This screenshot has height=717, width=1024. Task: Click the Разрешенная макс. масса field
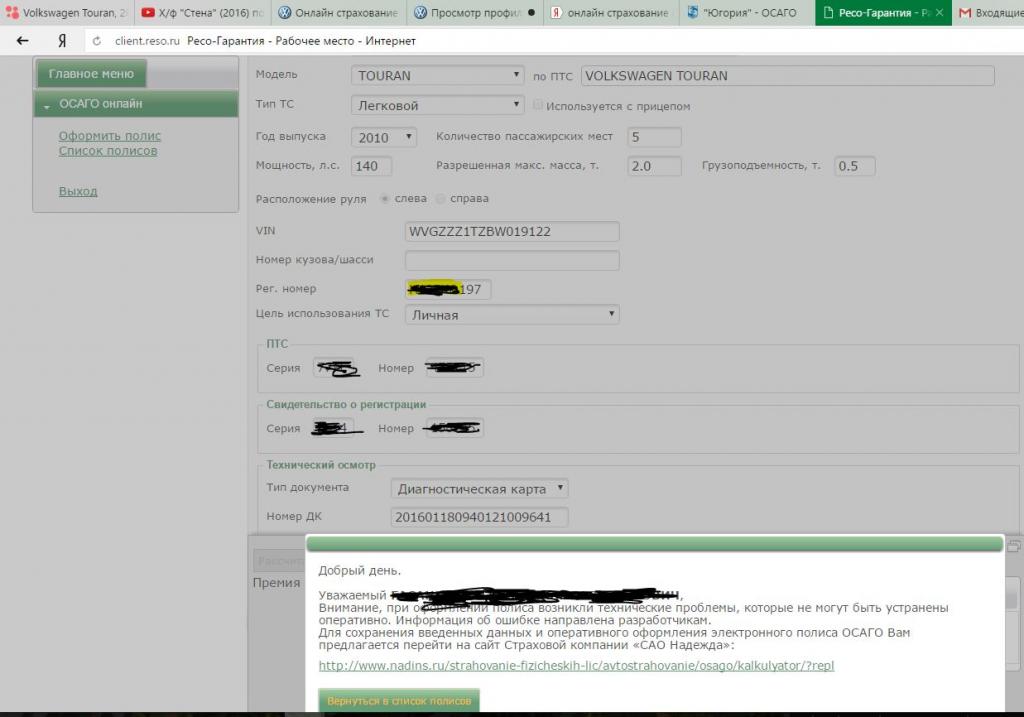pyautogui.click(x=654, y=166)
